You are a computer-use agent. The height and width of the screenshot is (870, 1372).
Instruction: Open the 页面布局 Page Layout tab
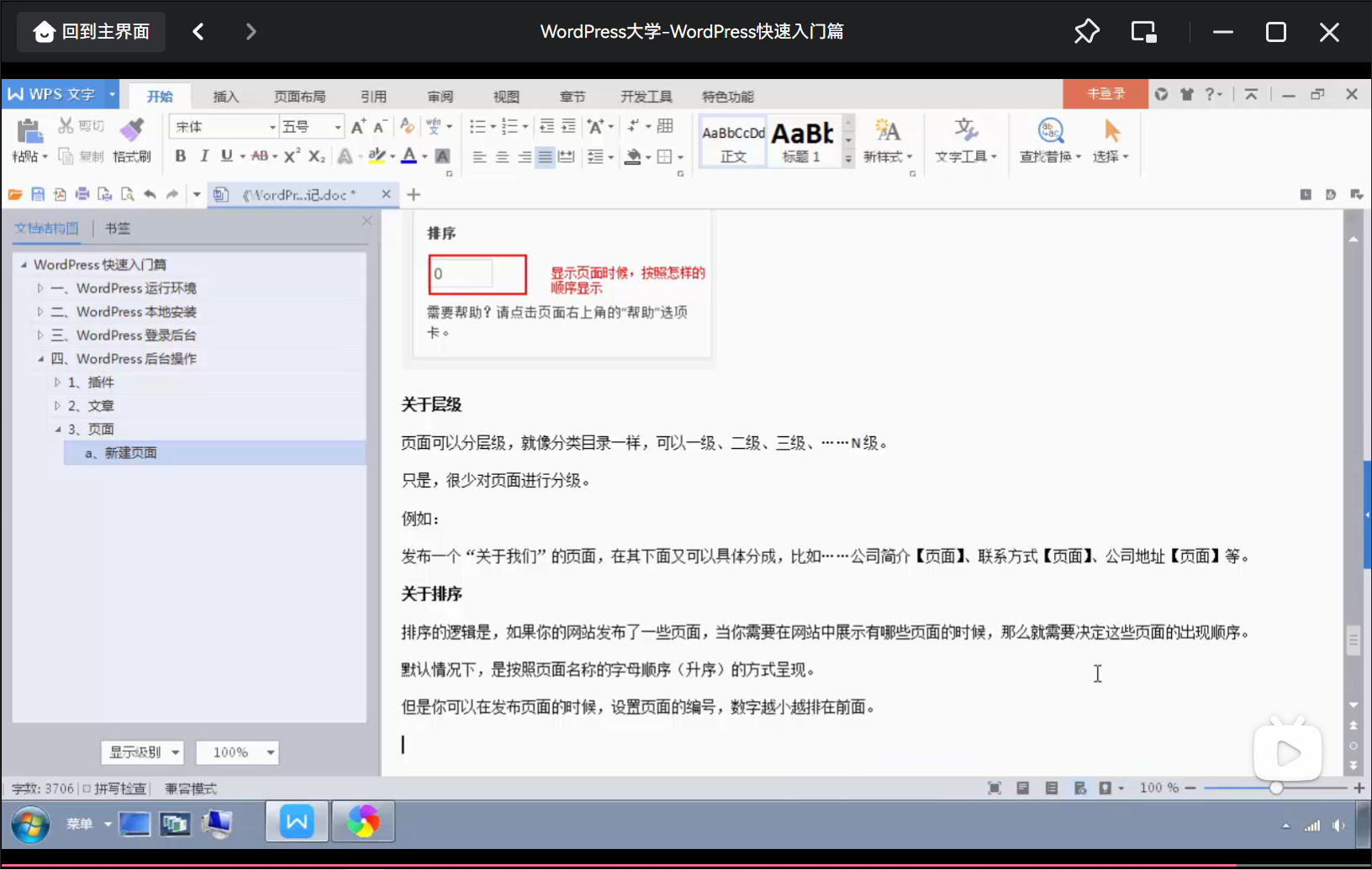299,97
